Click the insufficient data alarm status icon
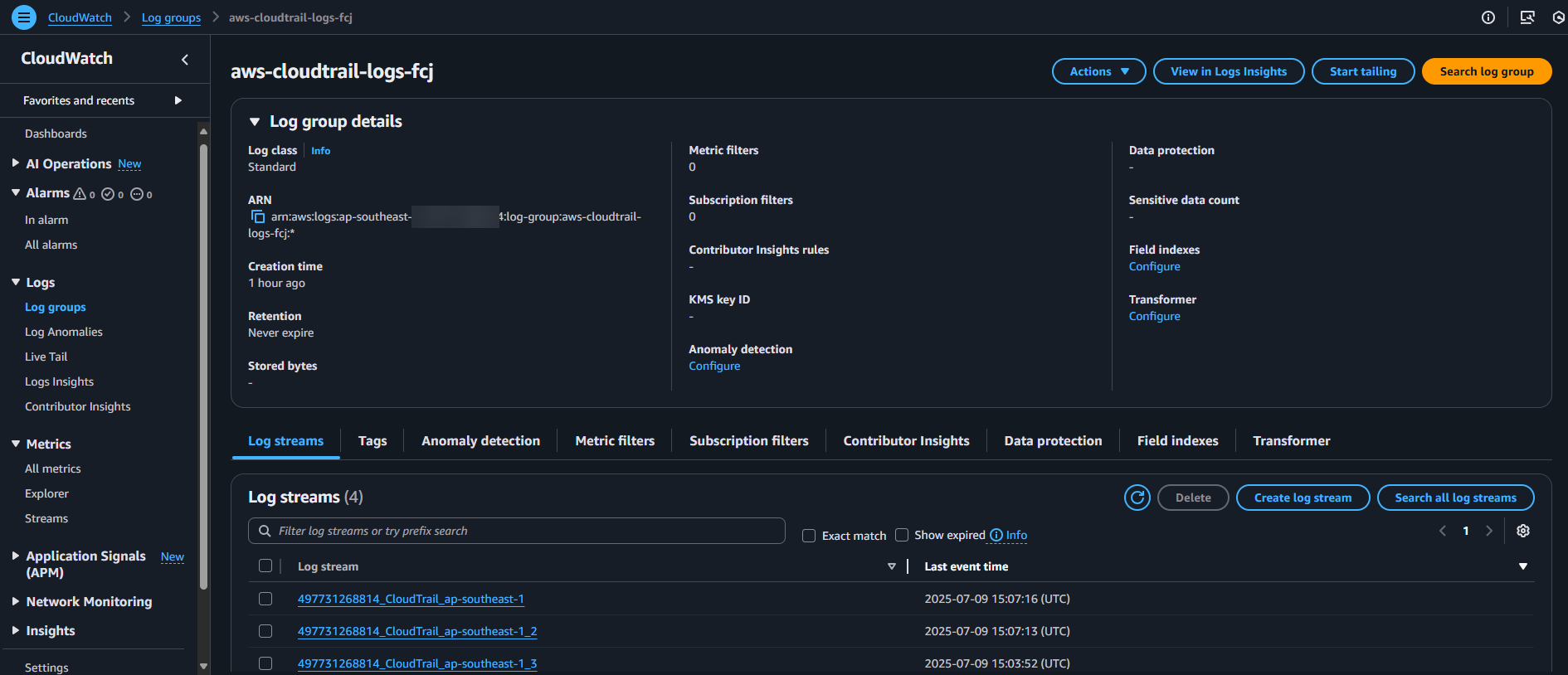 tap(137, 193)
